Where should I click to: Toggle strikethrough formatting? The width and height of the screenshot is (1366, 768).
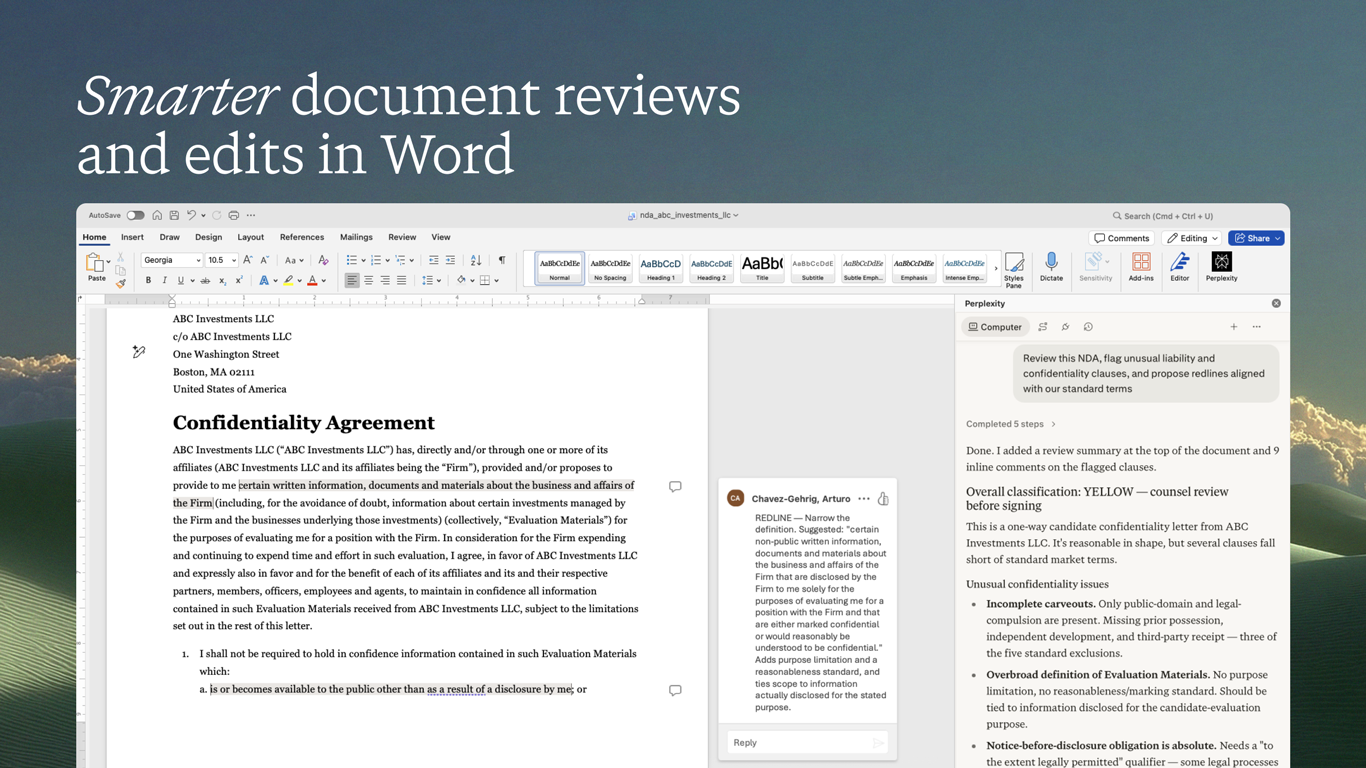pos(205,281)
